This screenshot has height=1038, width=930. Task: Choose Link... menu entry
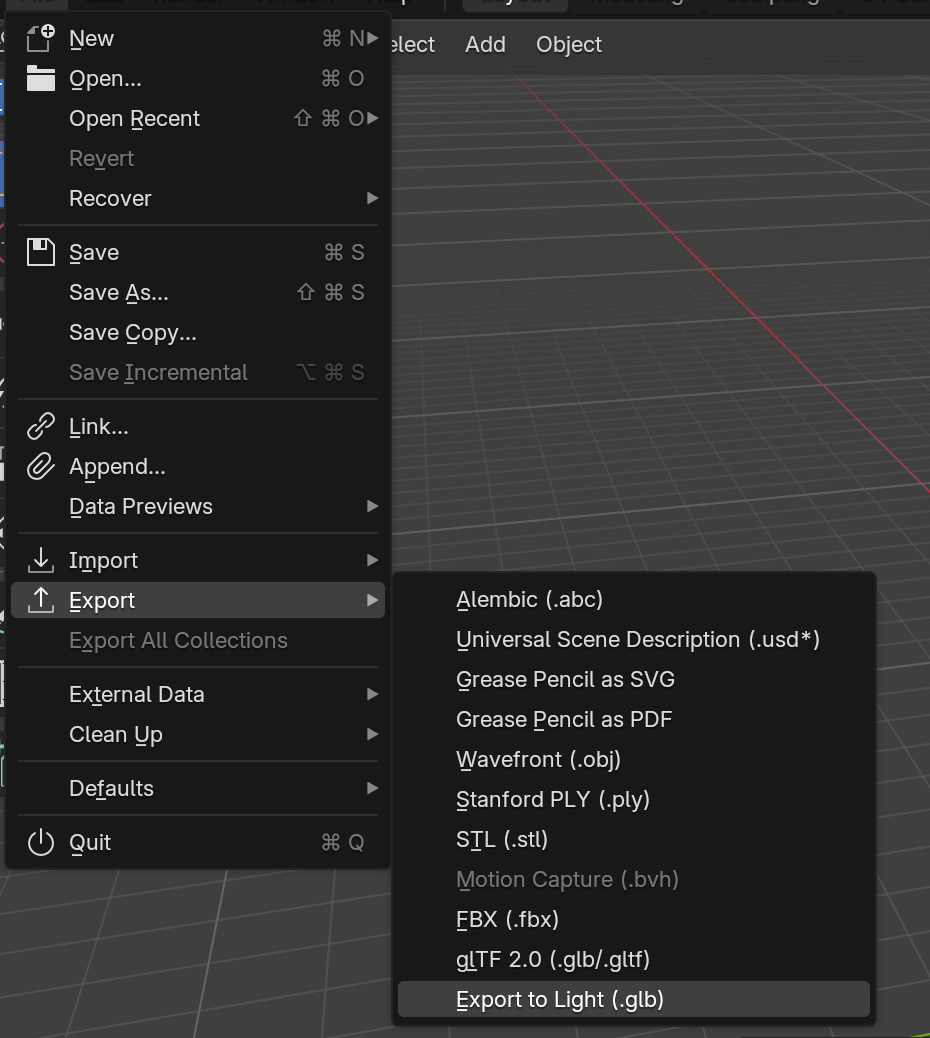[198, 426]
